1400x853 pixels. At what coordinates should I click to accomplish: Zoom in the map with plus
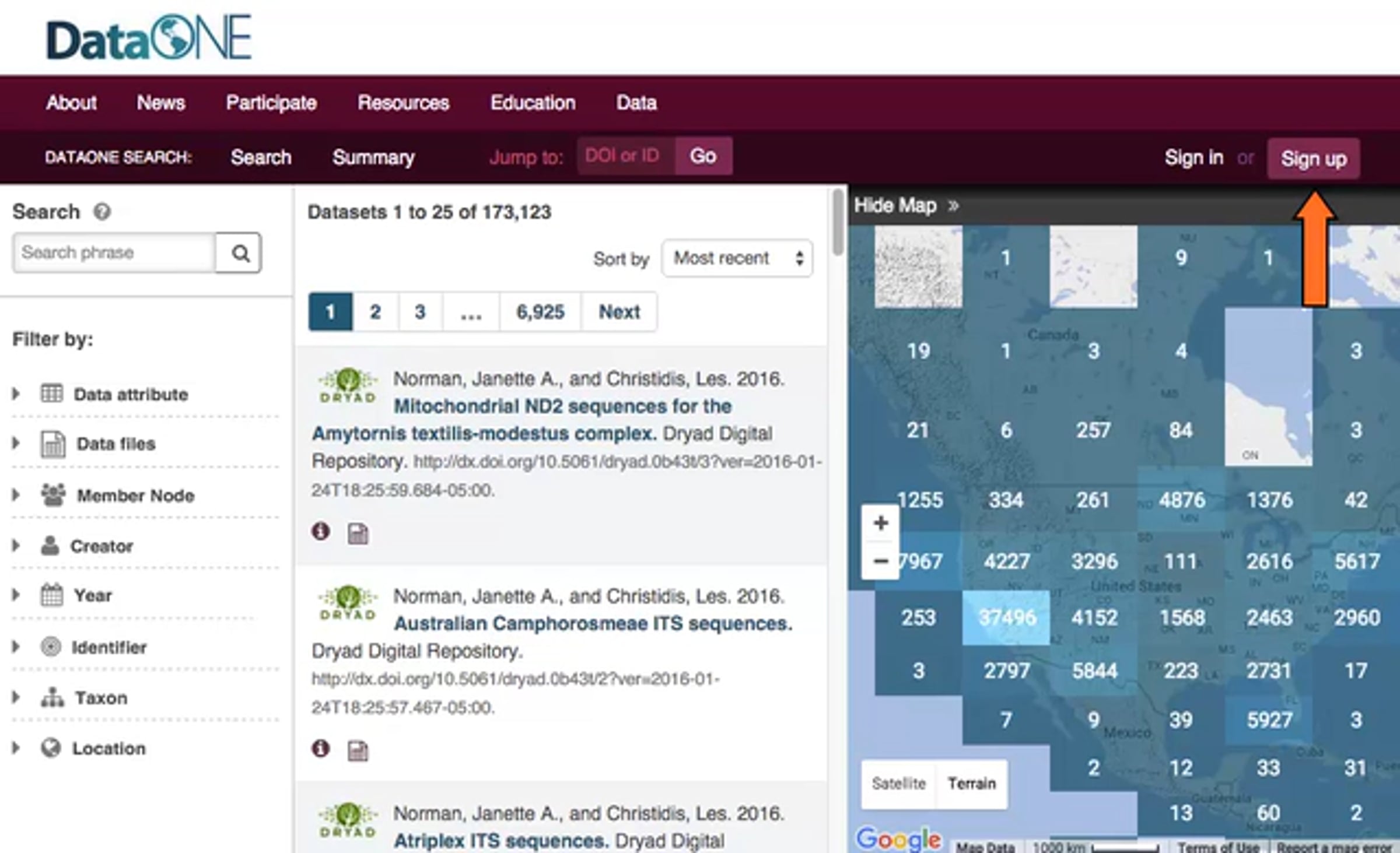(x=880, y=523)
